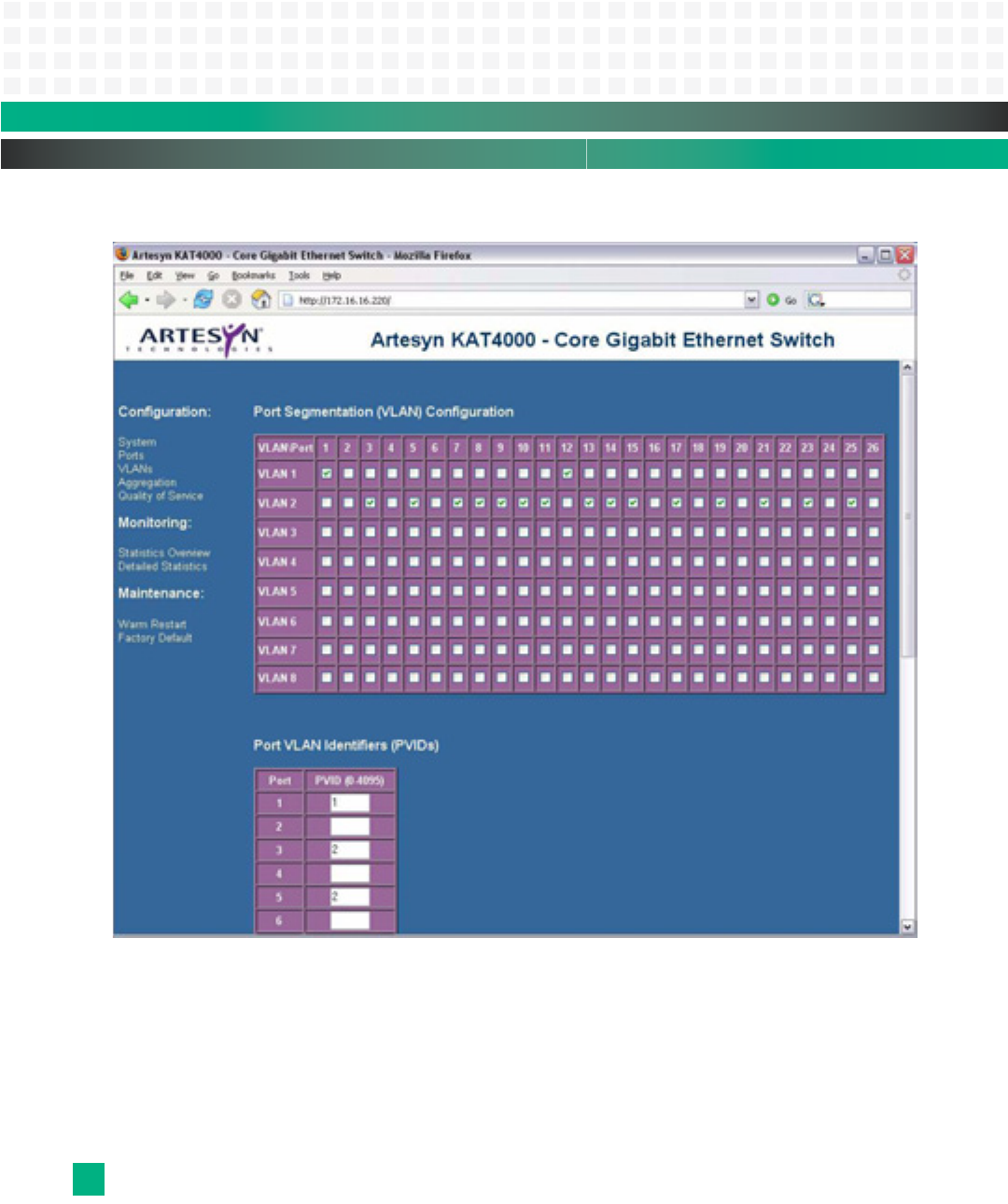Check VLAN 5 port 13 checkbox

tap(589, 592)
